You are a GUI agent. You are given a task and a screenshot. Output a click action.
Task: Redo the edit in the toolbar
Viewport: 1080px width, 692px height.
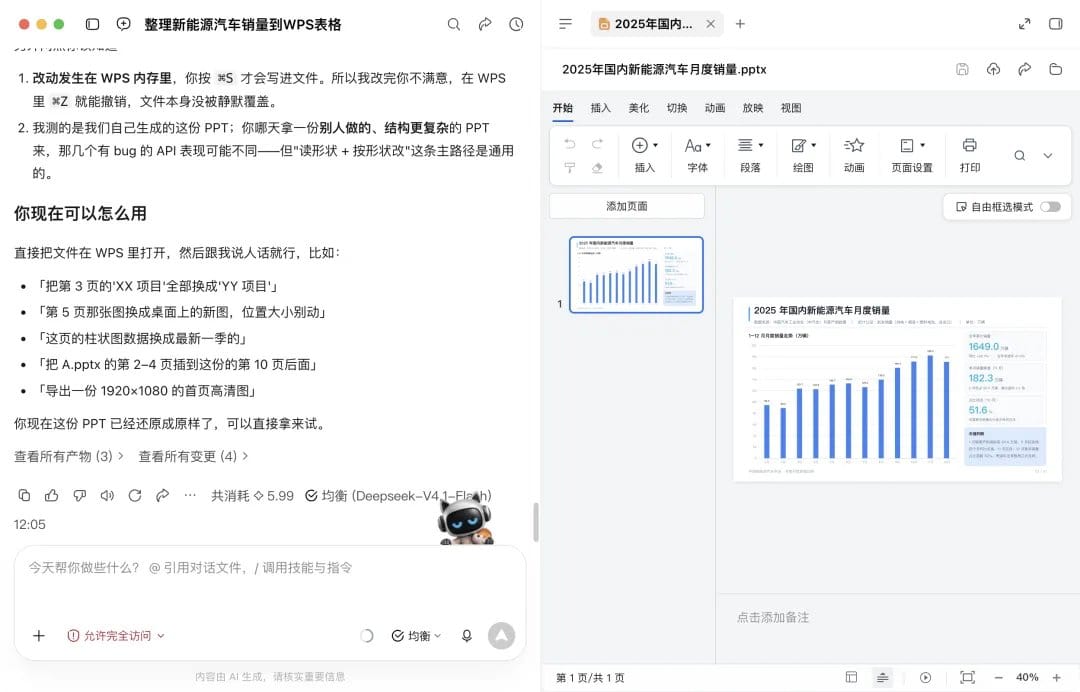click(x=597, y=144)
